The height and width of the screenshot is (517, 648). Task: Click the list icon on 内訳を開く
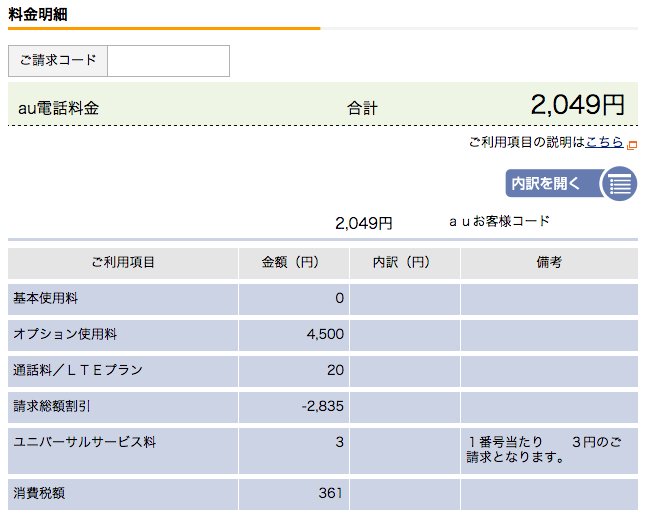point(620,183)
